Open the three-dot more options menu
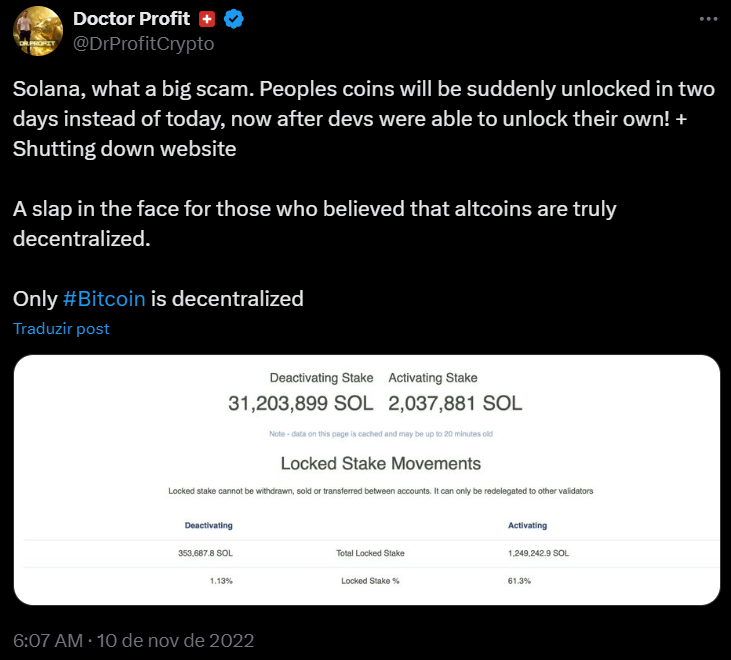 coord(708,19)
